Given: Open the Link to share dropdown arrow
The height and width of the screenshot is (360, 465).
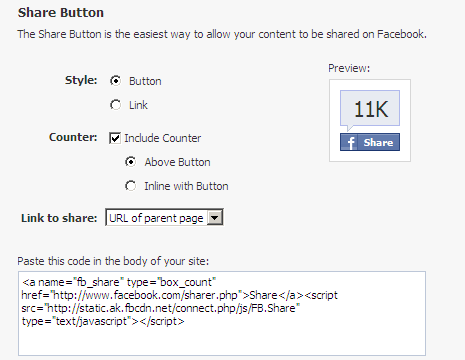Looking at the screenshot, I should (x=215, y=218).
